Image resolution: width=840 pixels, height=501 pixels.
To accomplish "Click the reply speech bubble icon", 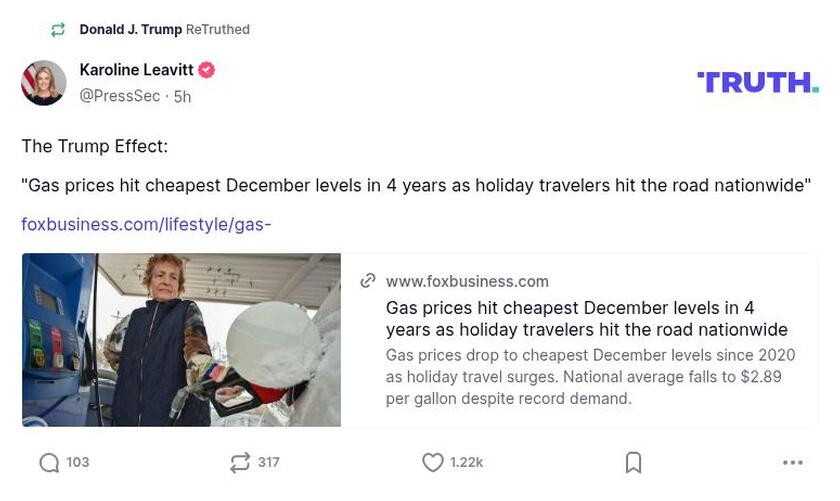I will [x=49, y=462].
